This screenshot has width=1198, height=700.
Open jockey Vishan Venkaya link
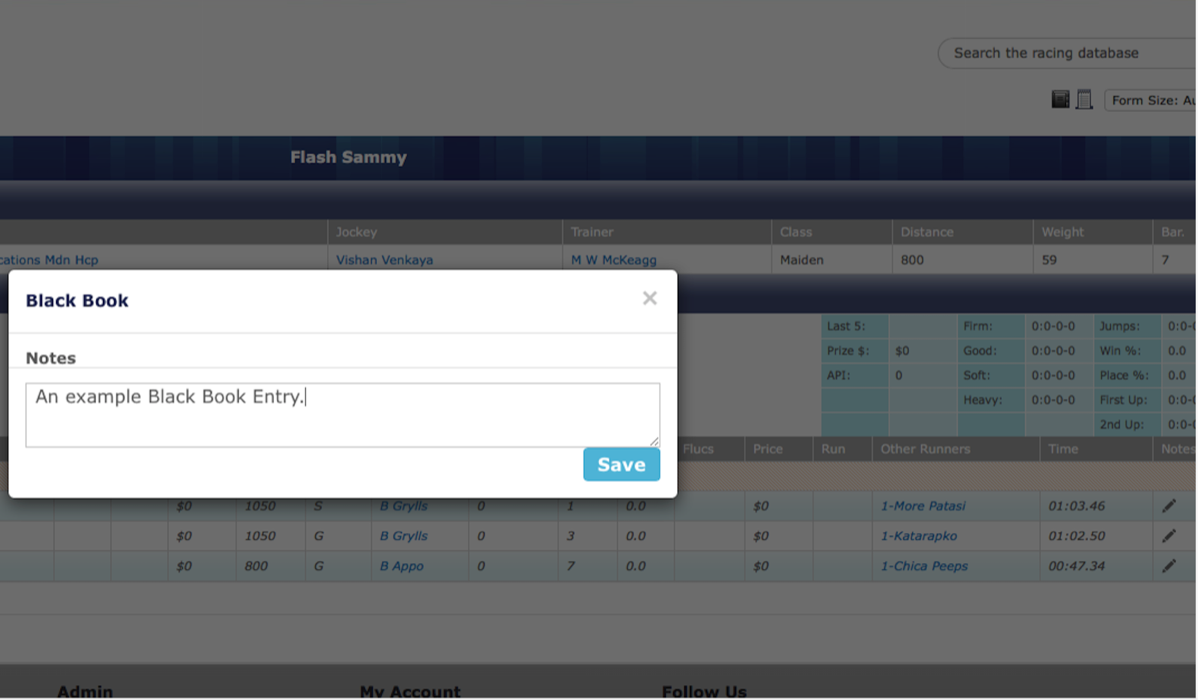click(x=384, y=260)
